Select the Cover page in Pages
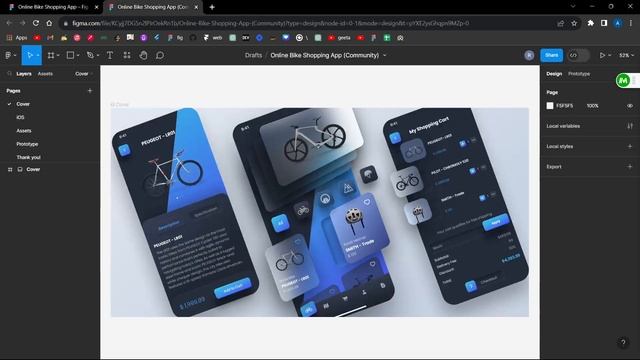Screen dimensions: 640x360 click(x=23, y=104)
